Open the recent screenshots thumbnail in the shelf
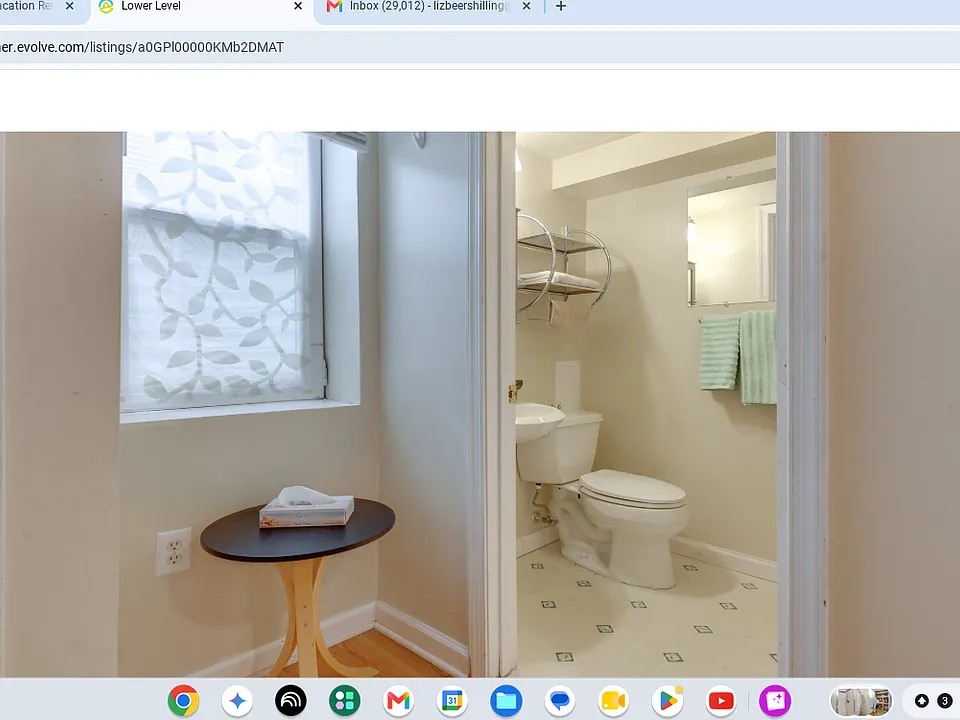This screenshot has width=960, height=720. (861, 700)
